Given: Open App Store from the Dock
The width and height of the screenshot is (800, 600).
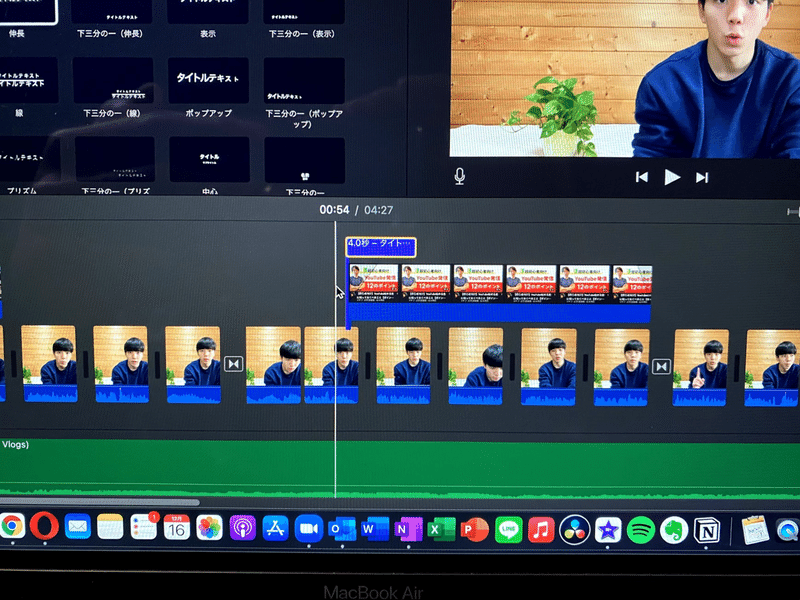Looking at the screenshot, I should coord(276,528).
